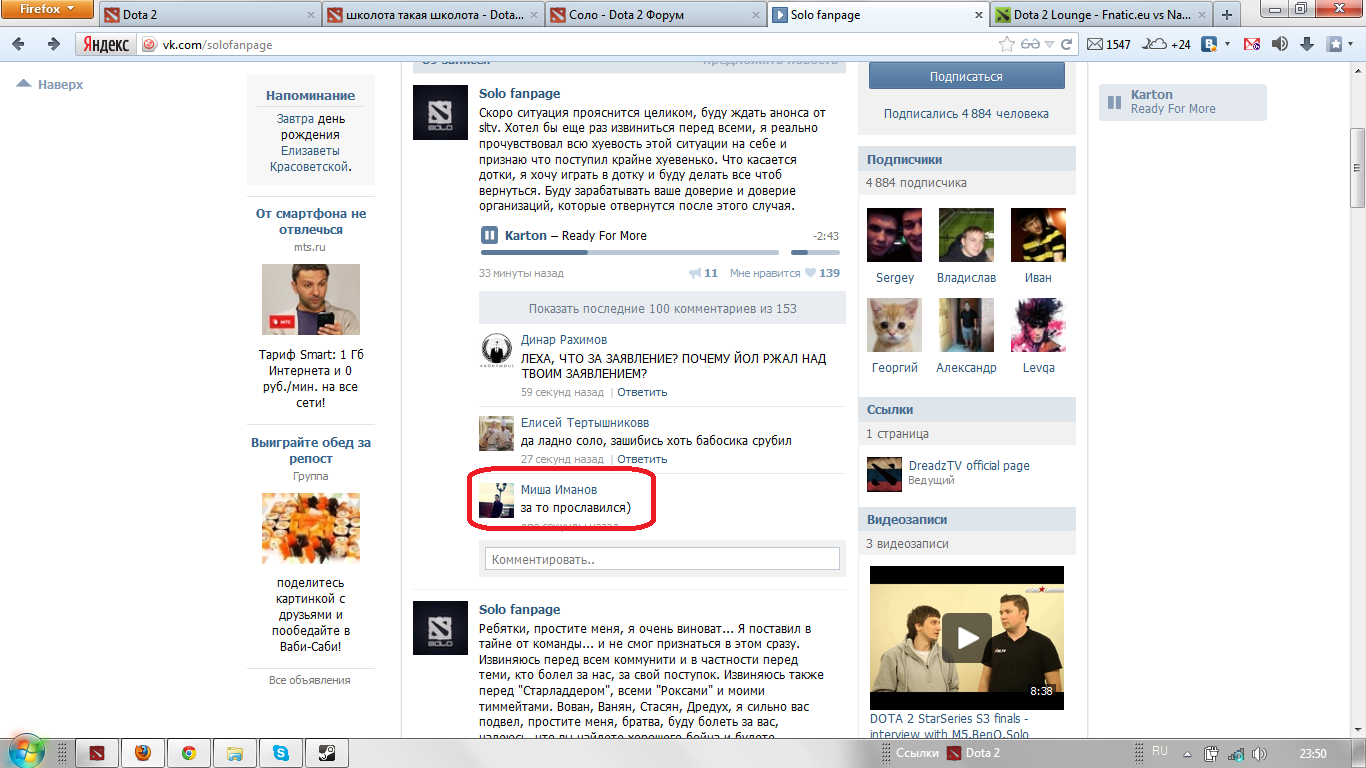The image size is (1366, 768).
Task: Adjust the audio volume slider in post
Action: coord(813,252)
